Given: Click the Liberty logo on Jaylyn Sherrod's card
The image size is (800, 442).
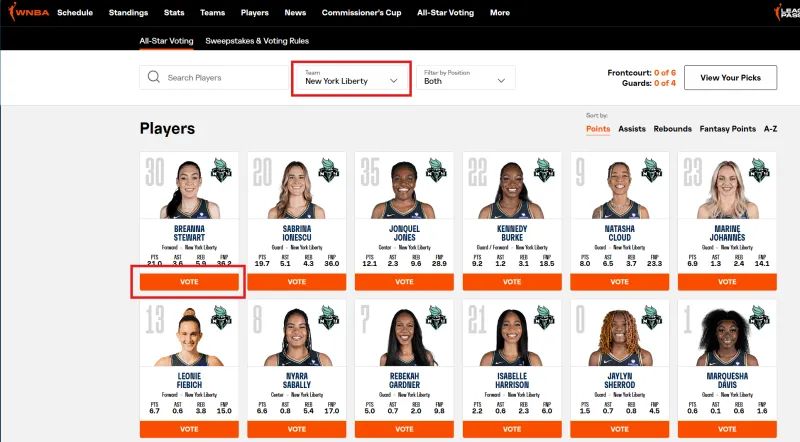Looking at the screenshot, I should coord(652,317).
